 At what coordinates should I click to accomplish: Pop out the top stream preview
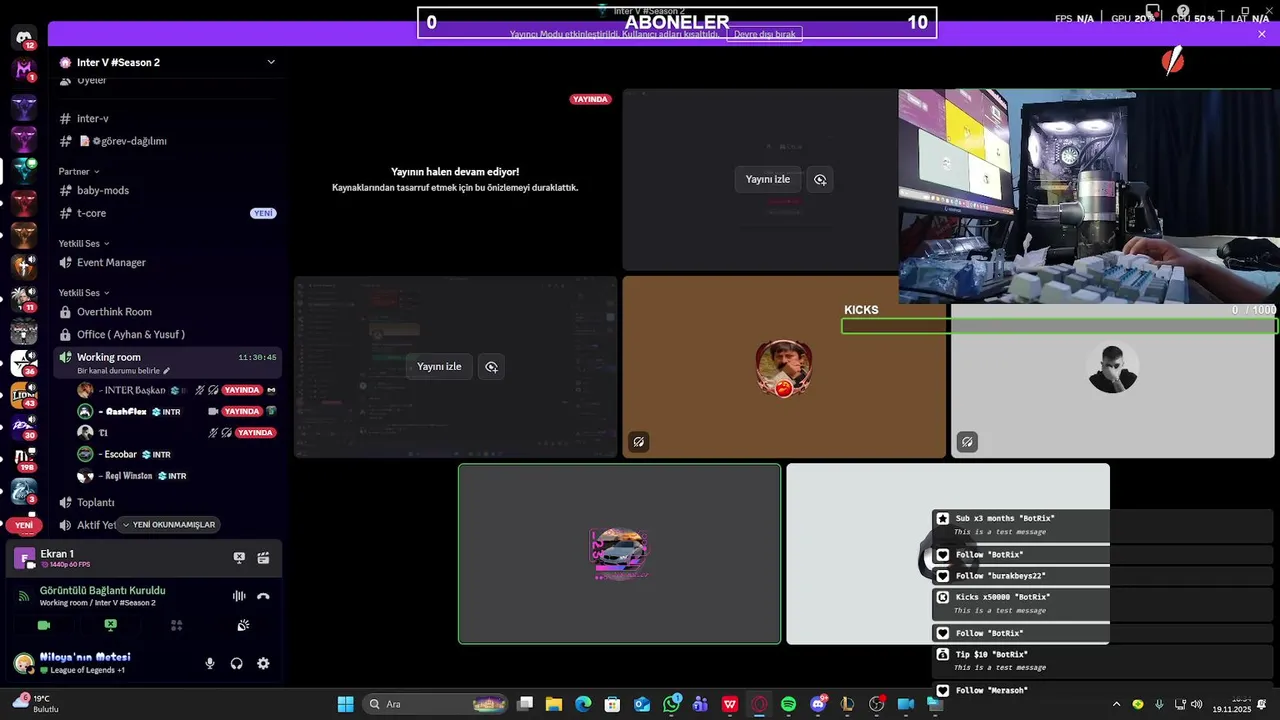tap(820, 180)
